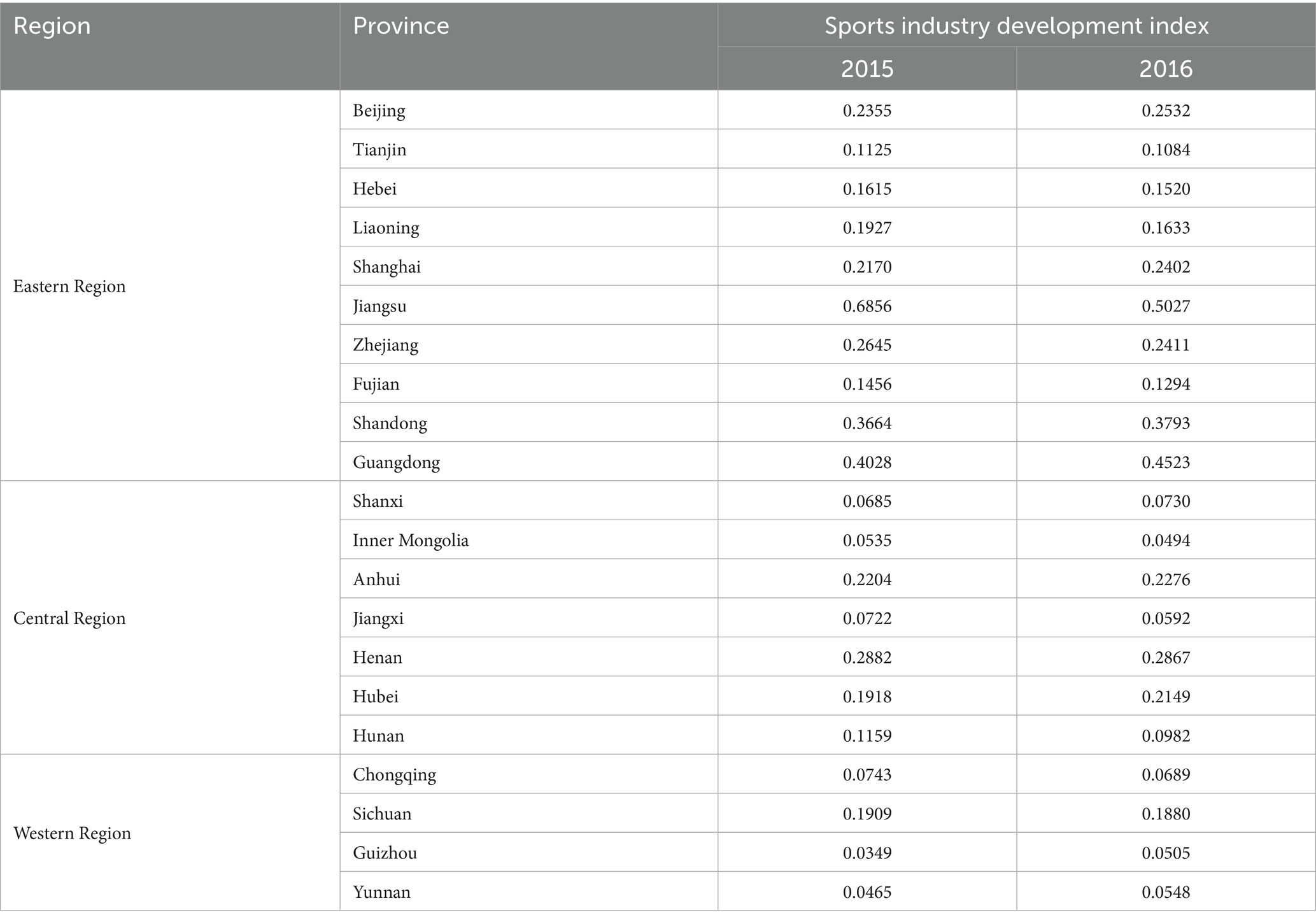Select the Inner Mongolia province cell

tap(411, 541)
